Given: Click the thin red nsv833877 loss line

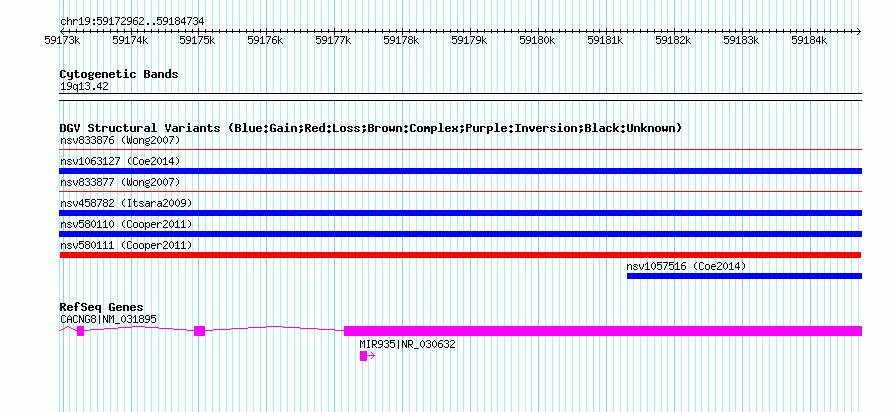Looking at the screenshot, I should [x=460, y=192].
